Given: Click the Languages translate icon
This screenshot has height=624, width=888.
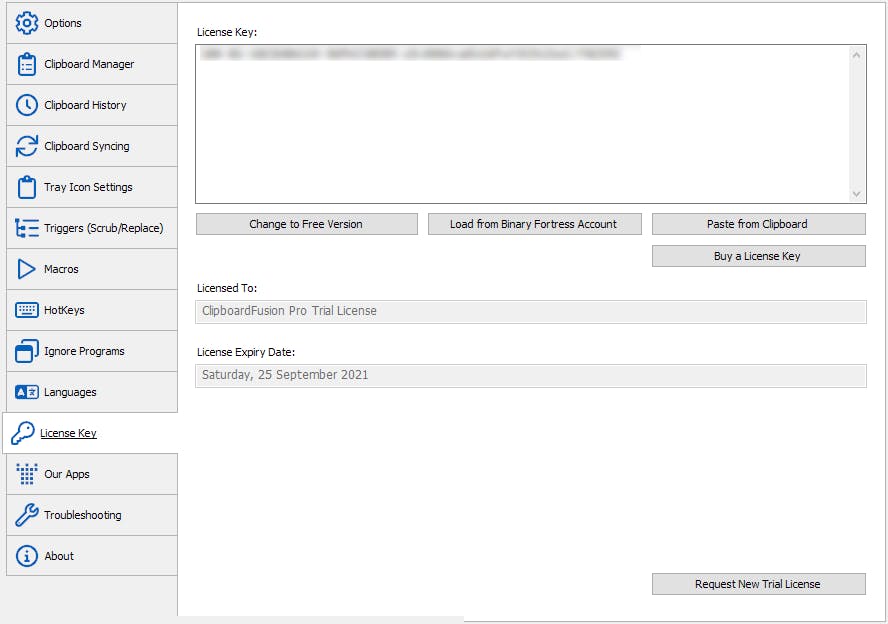Looking at the screenshot, I should tap(27, 392).
